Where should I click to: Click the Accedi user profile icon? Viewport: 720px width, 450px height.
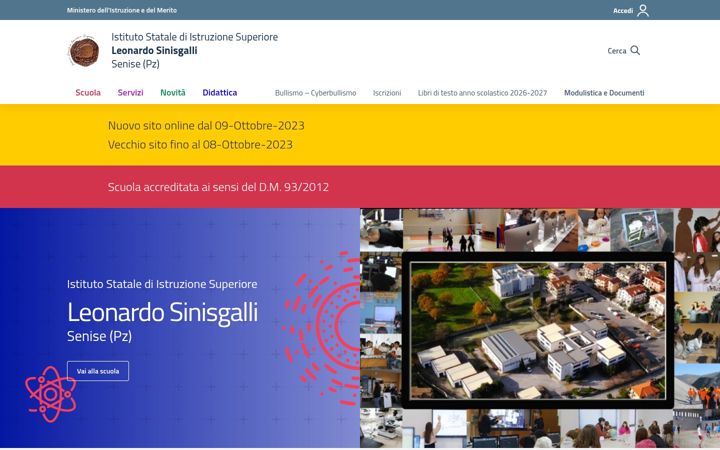pos(643,10)
